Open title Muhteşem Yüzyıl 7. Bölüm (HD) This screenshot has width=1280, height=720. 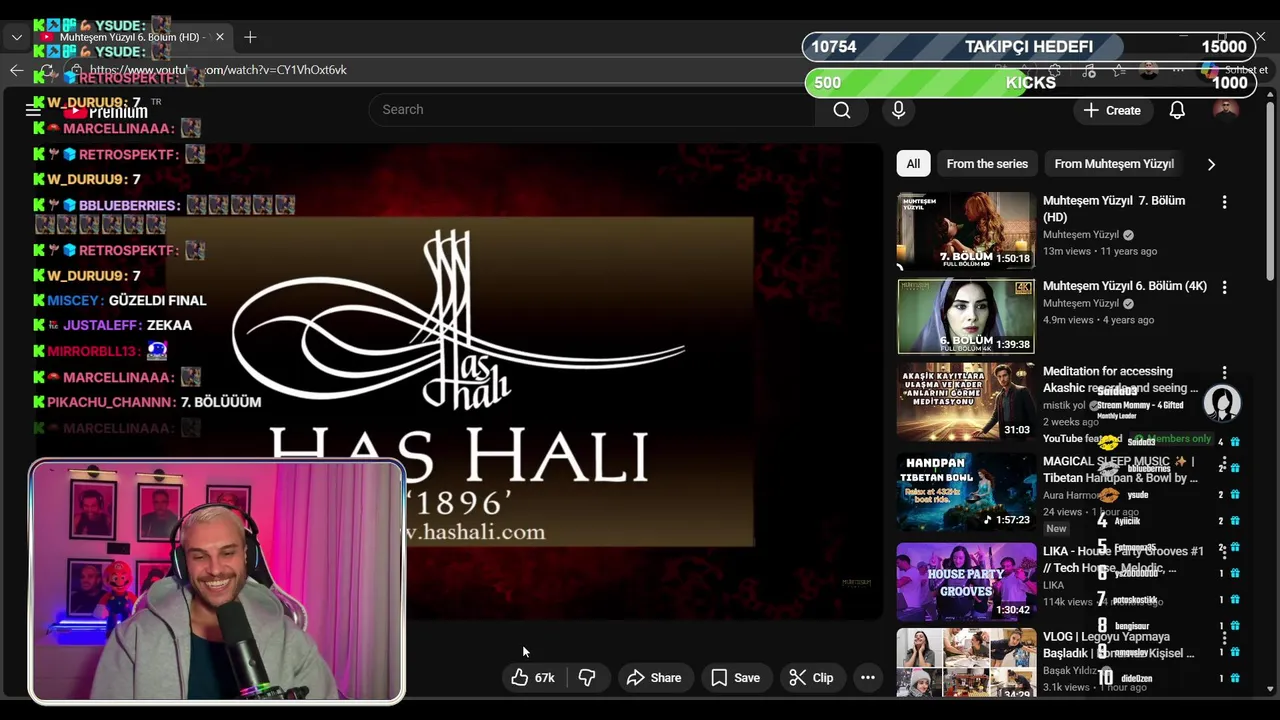1114,209
